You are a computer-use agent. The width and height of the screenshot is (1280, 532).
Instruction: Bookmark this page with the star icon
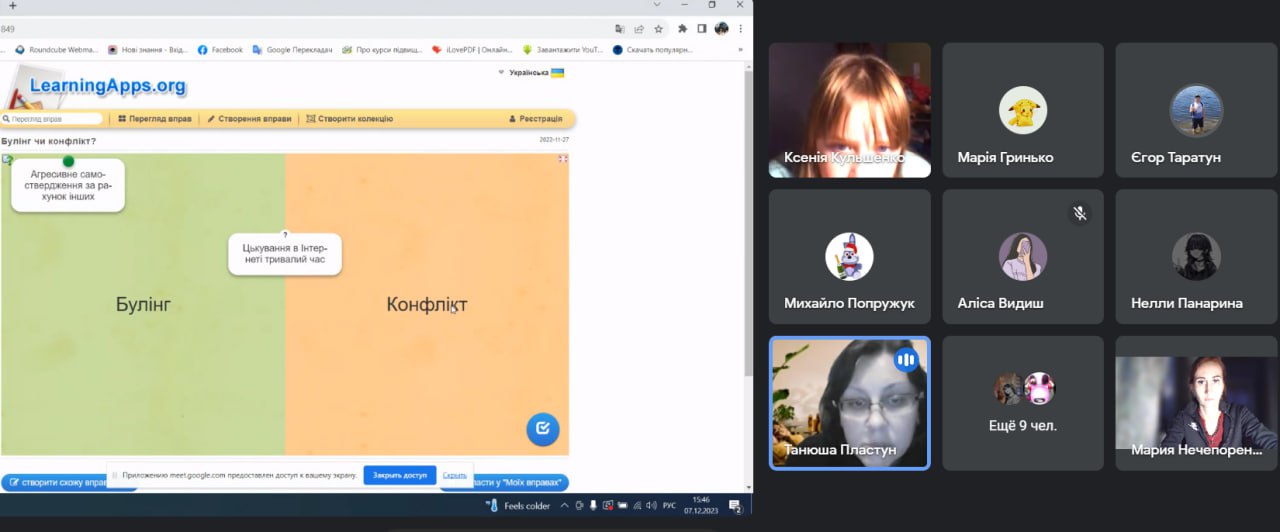click(658, 29)
